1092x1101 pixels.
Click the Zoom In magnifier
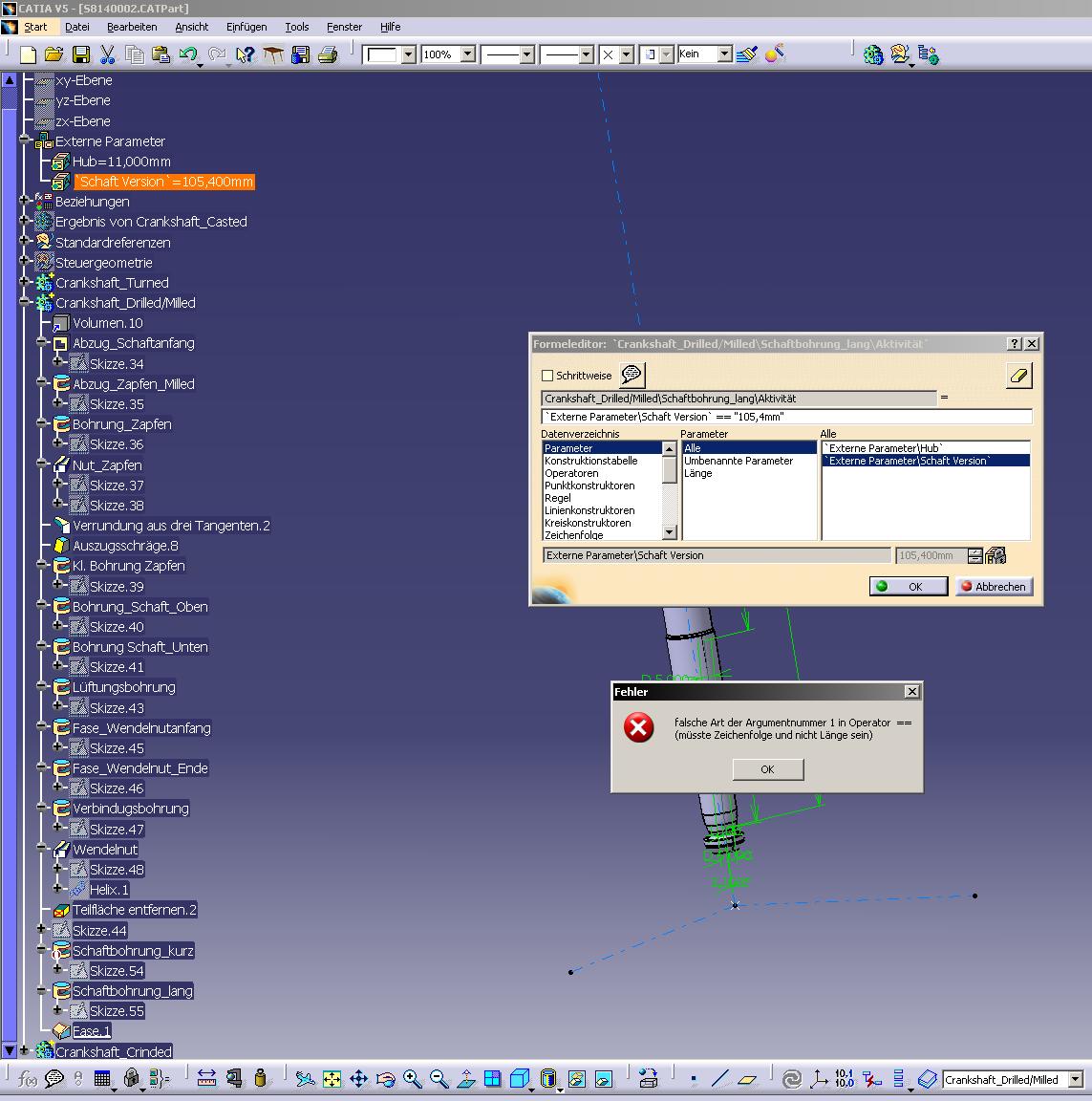tap(413, 1078)
